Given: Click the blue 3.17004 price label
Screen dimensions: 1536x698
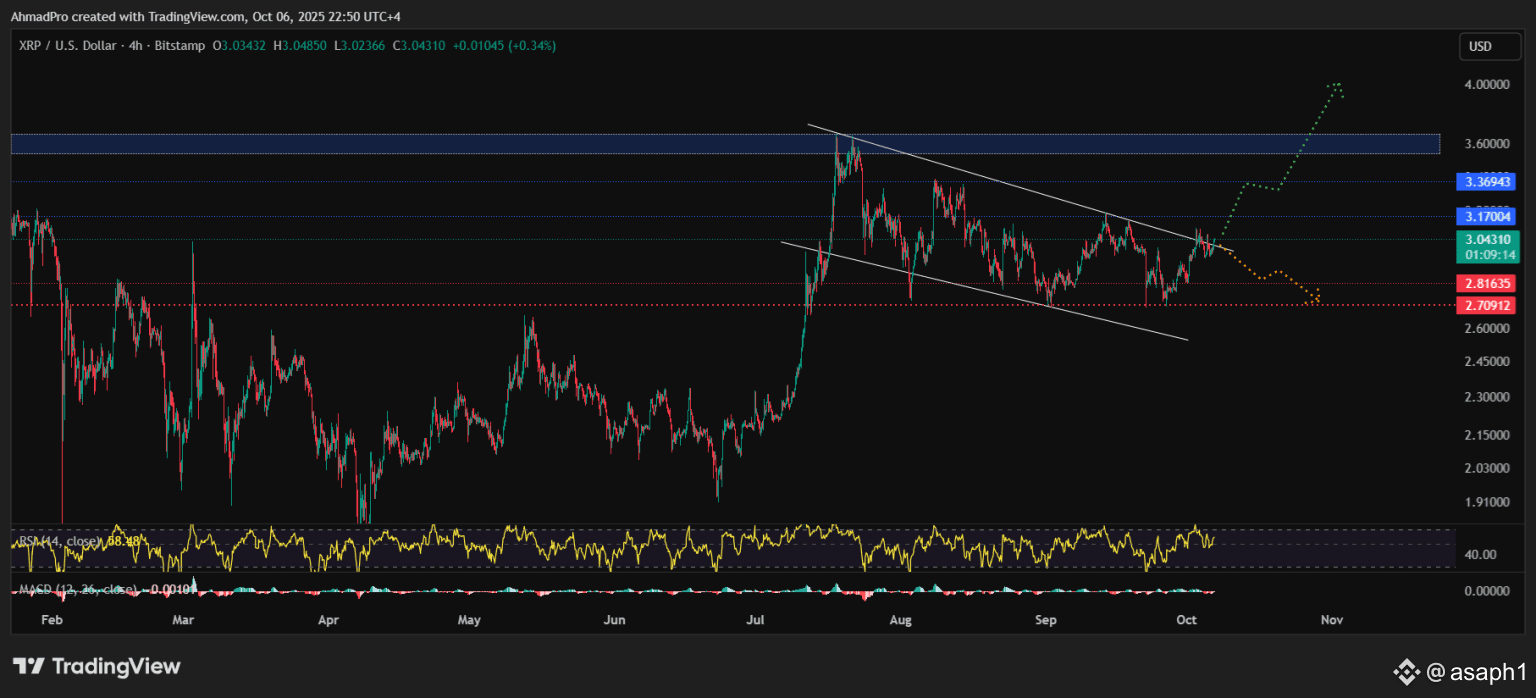Looking at the screenshot, I should pos(1488,216).
